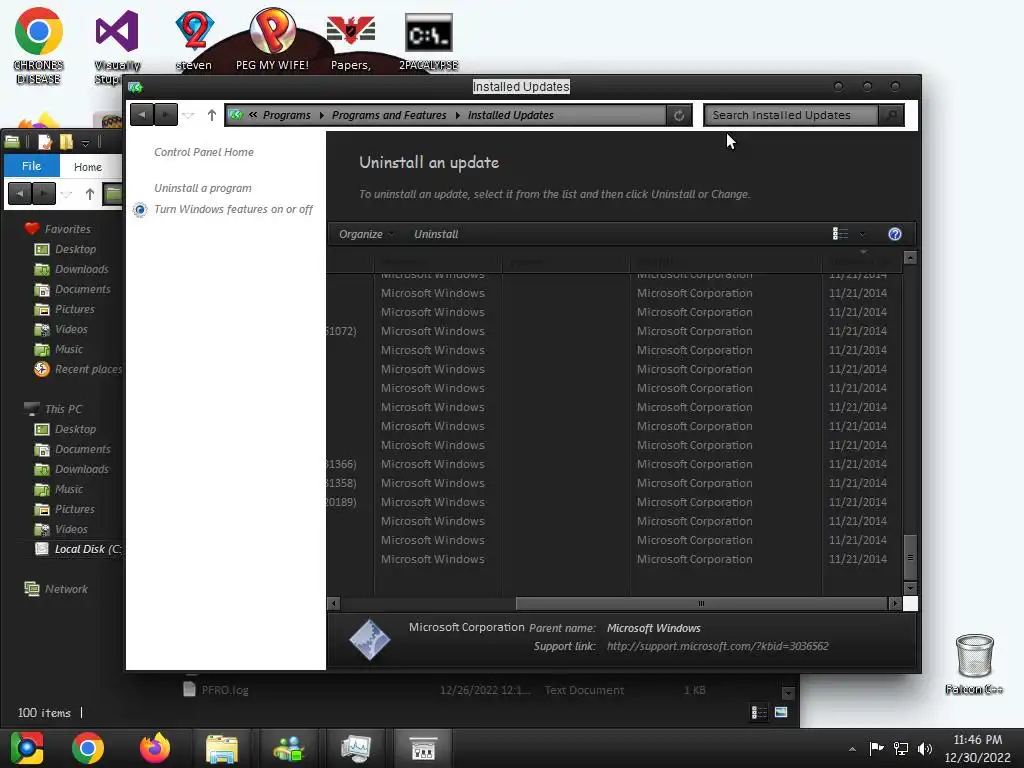Select Downloads under Favorites

click(82, 269)
